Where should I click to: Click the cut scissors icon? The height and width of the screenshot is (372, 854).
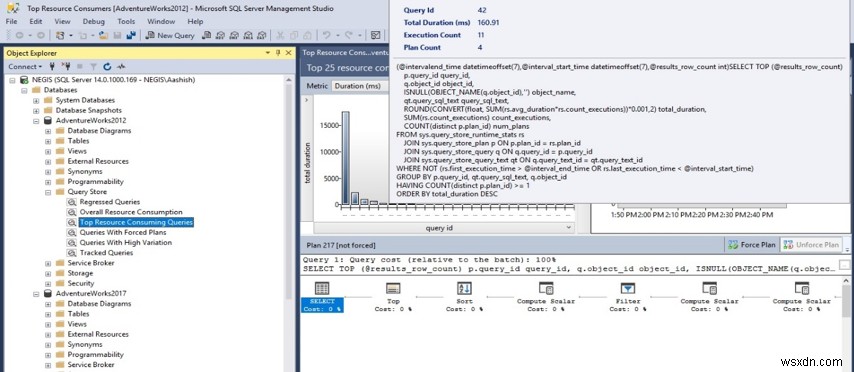(x=279, y=35)
